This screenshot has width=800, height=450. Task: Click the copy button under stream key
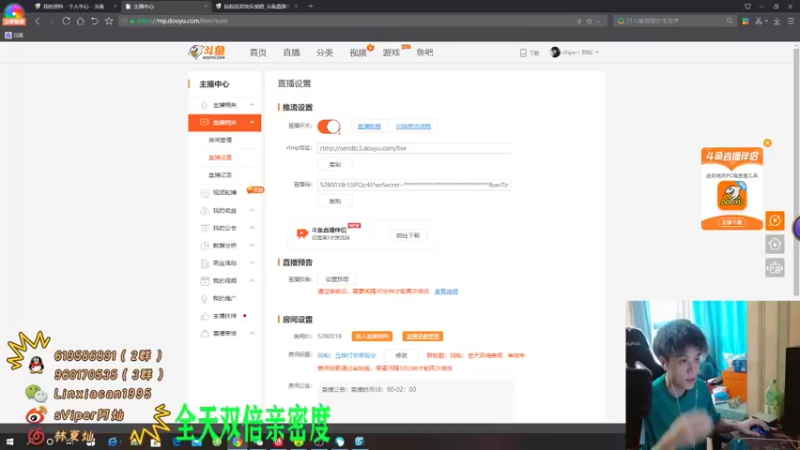click(335, 201)
